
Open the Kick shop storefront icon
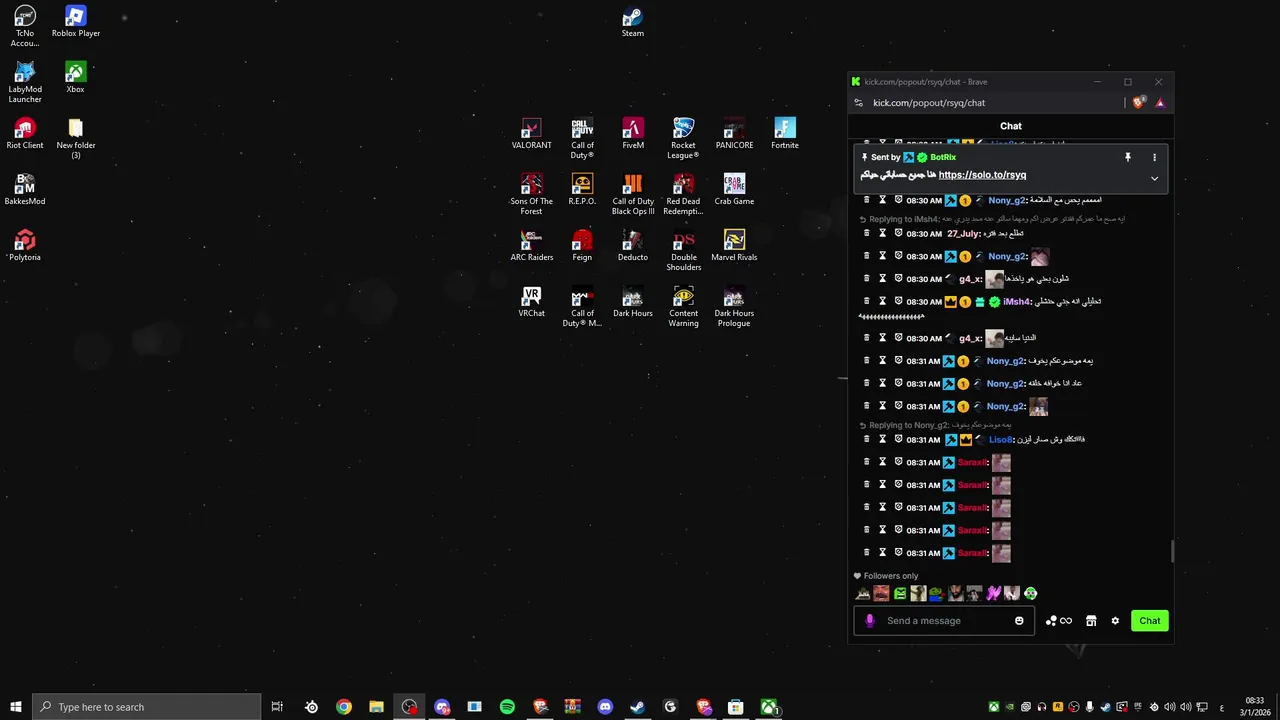1091,621
